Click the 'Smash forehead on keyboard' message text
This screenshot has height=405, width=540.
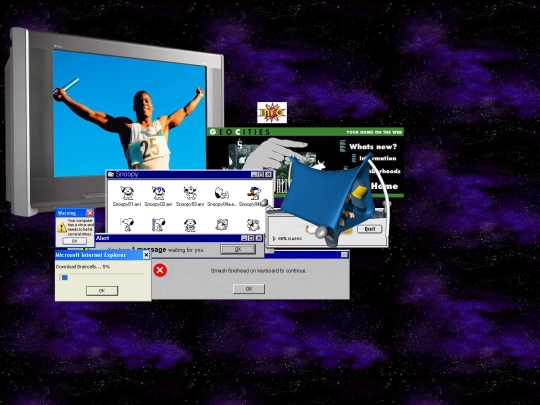point(258,271)
